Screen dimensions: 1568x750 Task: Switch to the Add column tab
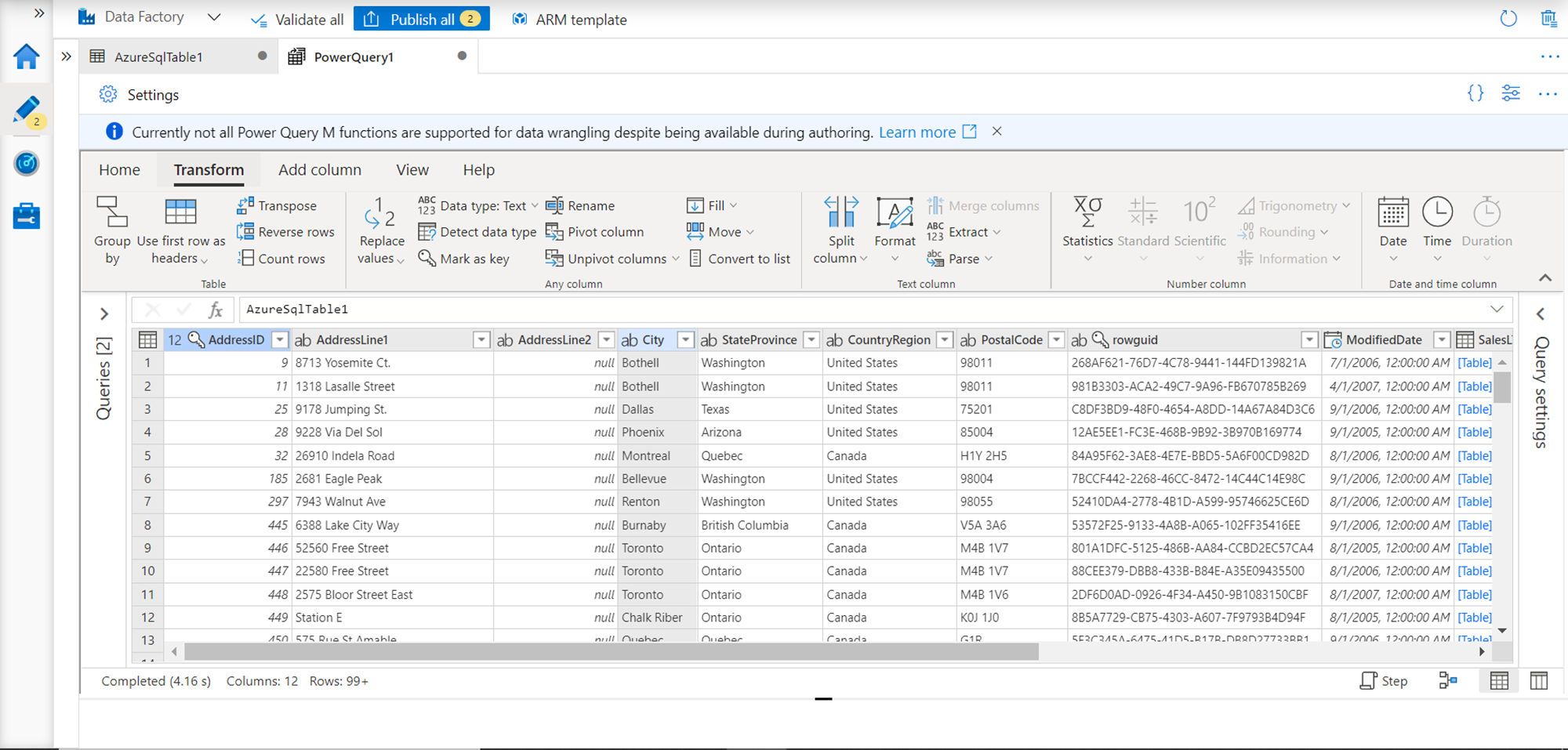[319, 170]
